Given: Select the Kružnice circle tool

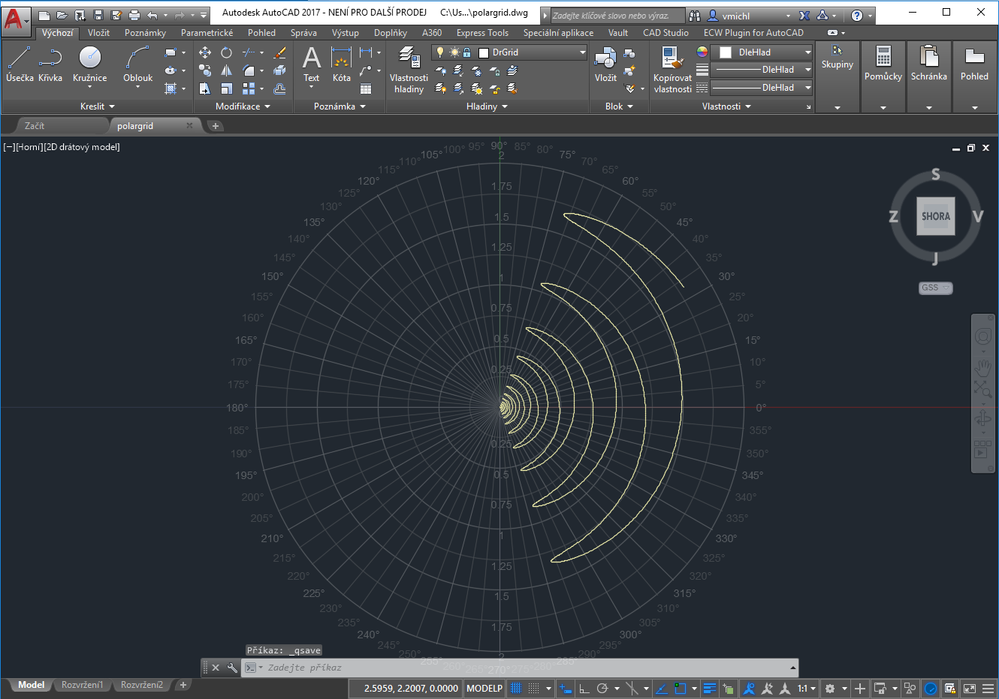Looking at the screenshot, I should point(89,64).
